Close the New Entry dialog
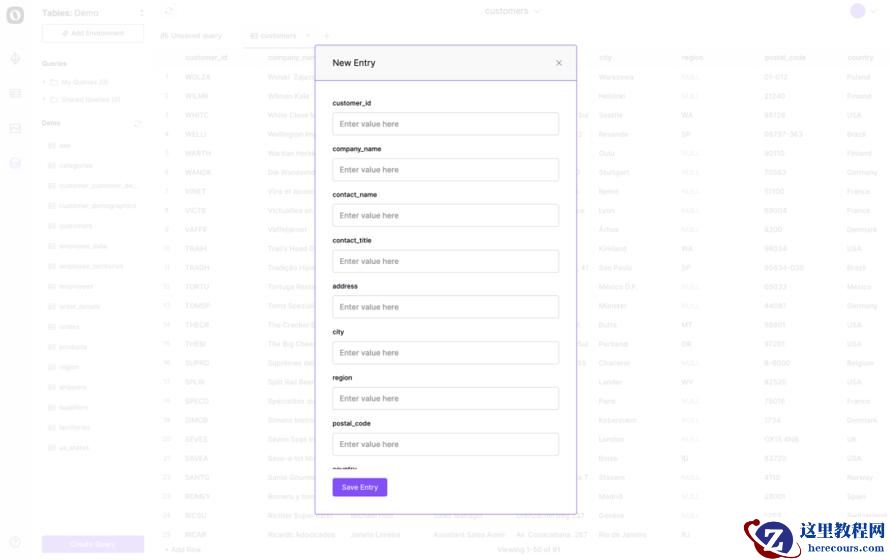 [559, 63]
